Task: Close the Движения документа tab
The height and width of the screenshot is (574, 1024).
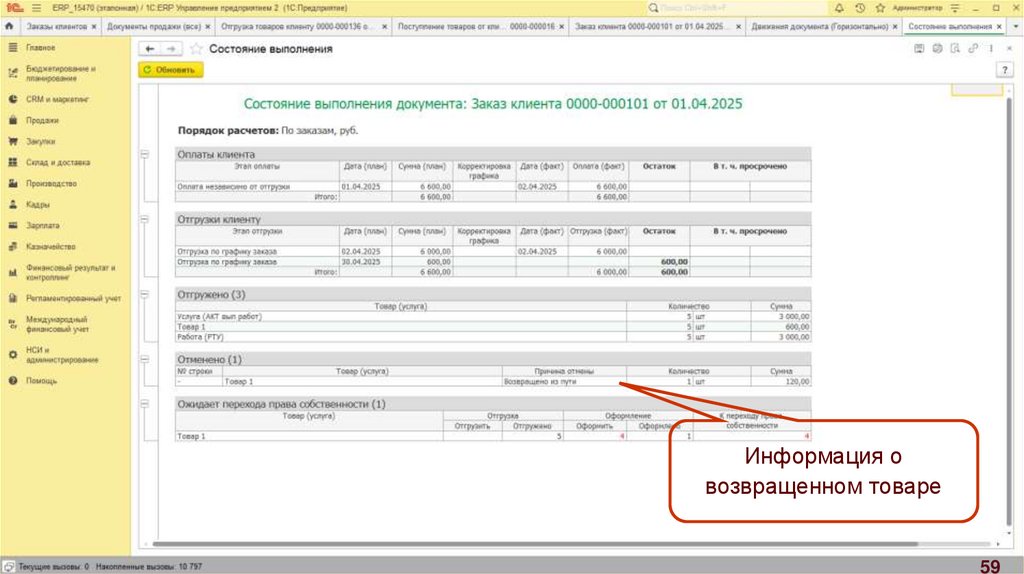Action: pos(895,27)
